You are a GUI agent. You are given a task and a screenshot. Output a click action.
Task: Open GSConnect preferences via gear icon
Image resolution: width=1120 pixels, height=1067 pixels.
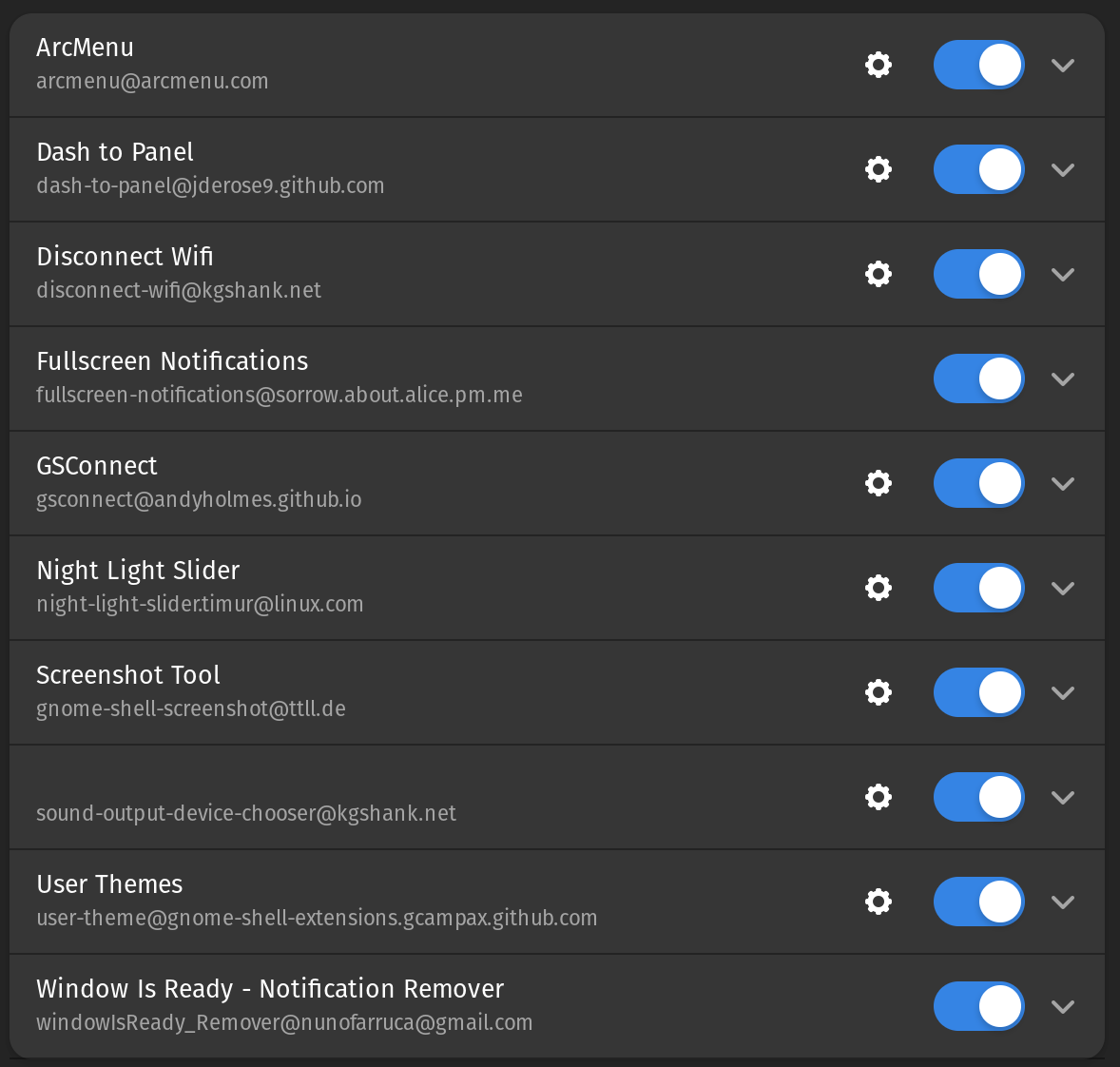878,483
